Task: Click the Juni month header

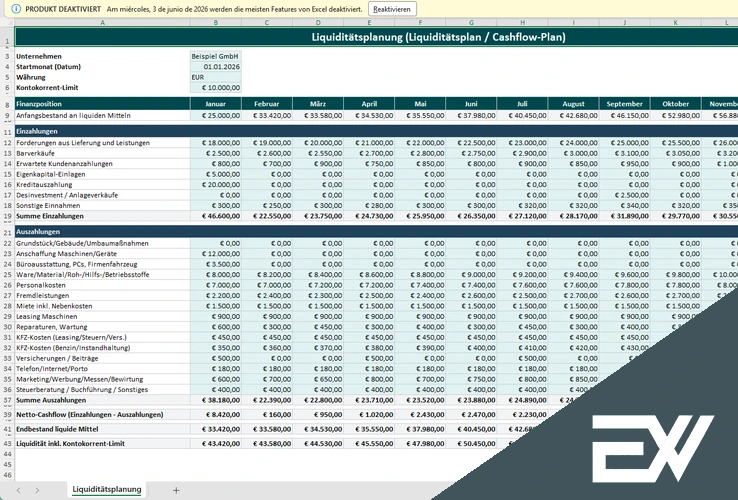Action: click(471, 104)
